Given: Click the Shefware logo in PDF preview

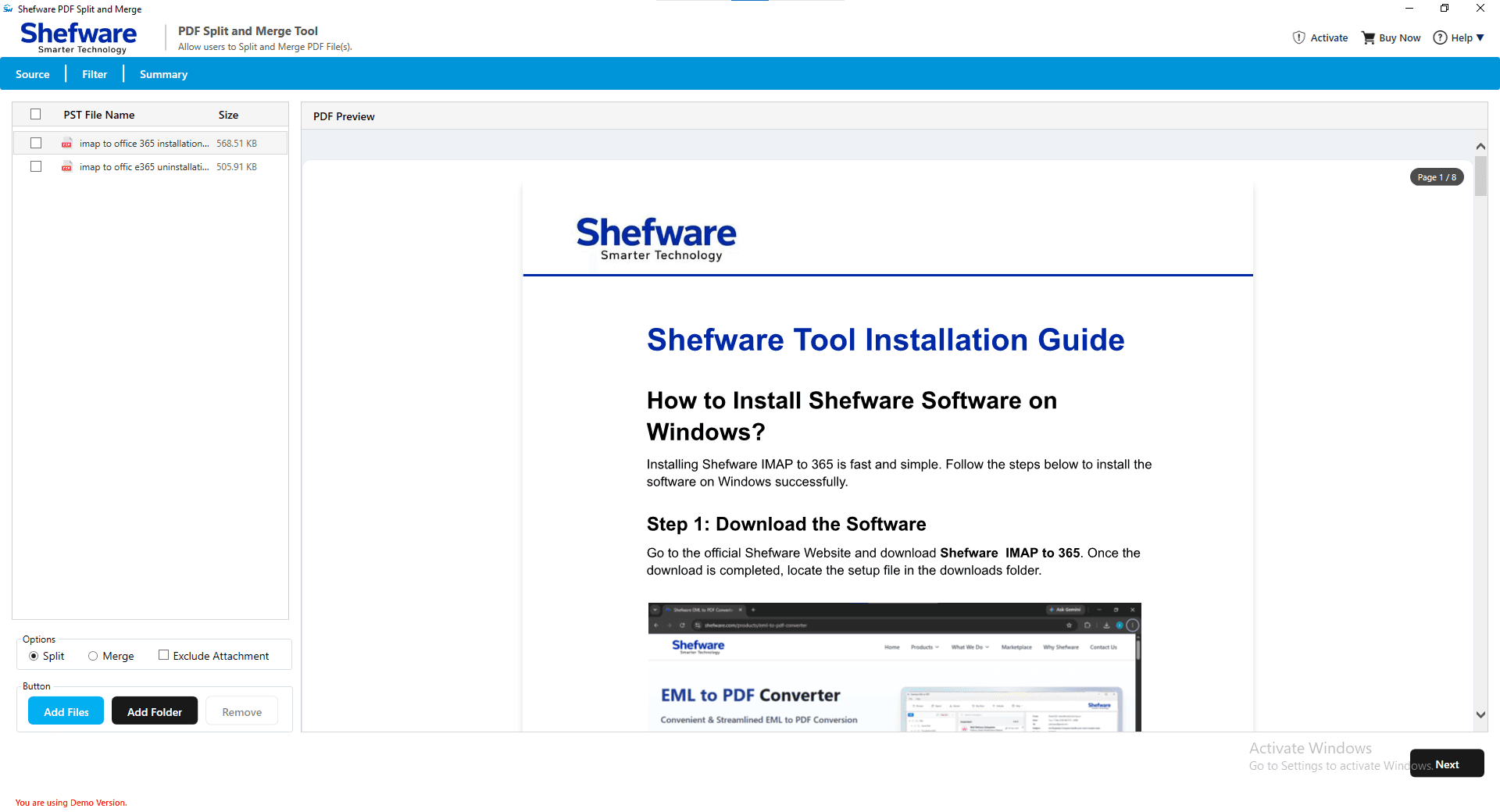Looking at the screenshot, I should coord(656,238).
